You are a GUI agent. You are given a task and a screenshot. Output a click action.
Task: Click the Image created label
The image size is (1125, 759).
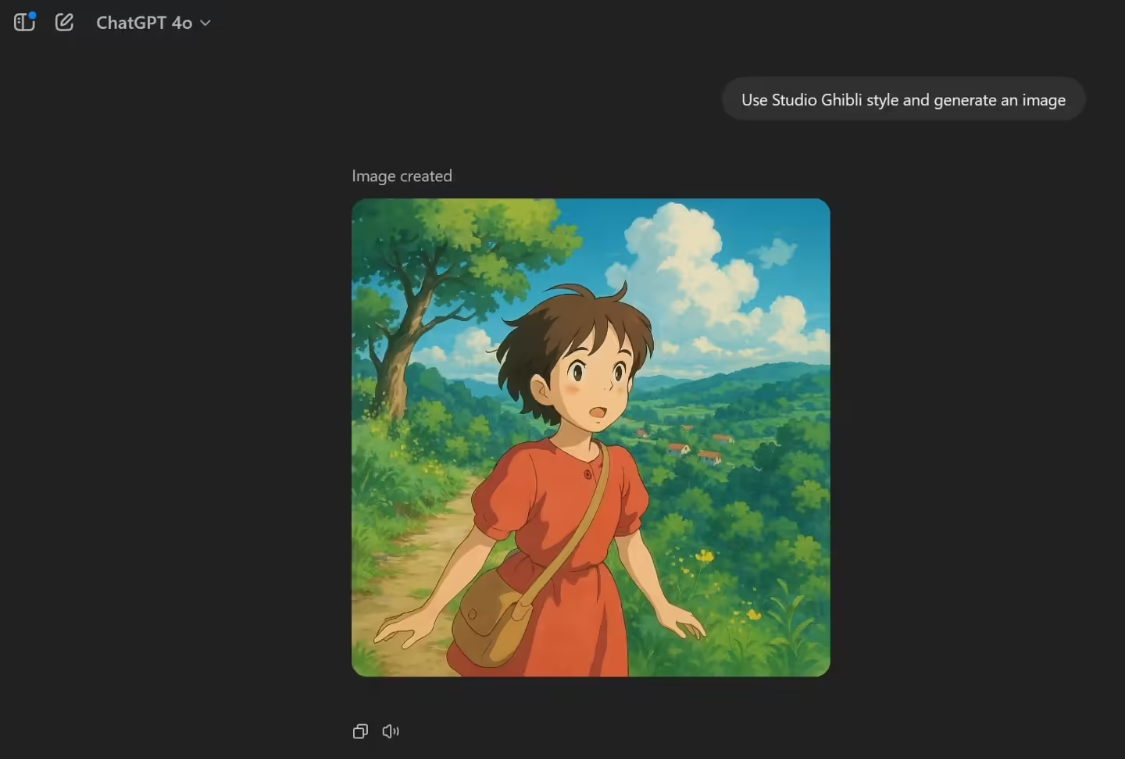401,176
